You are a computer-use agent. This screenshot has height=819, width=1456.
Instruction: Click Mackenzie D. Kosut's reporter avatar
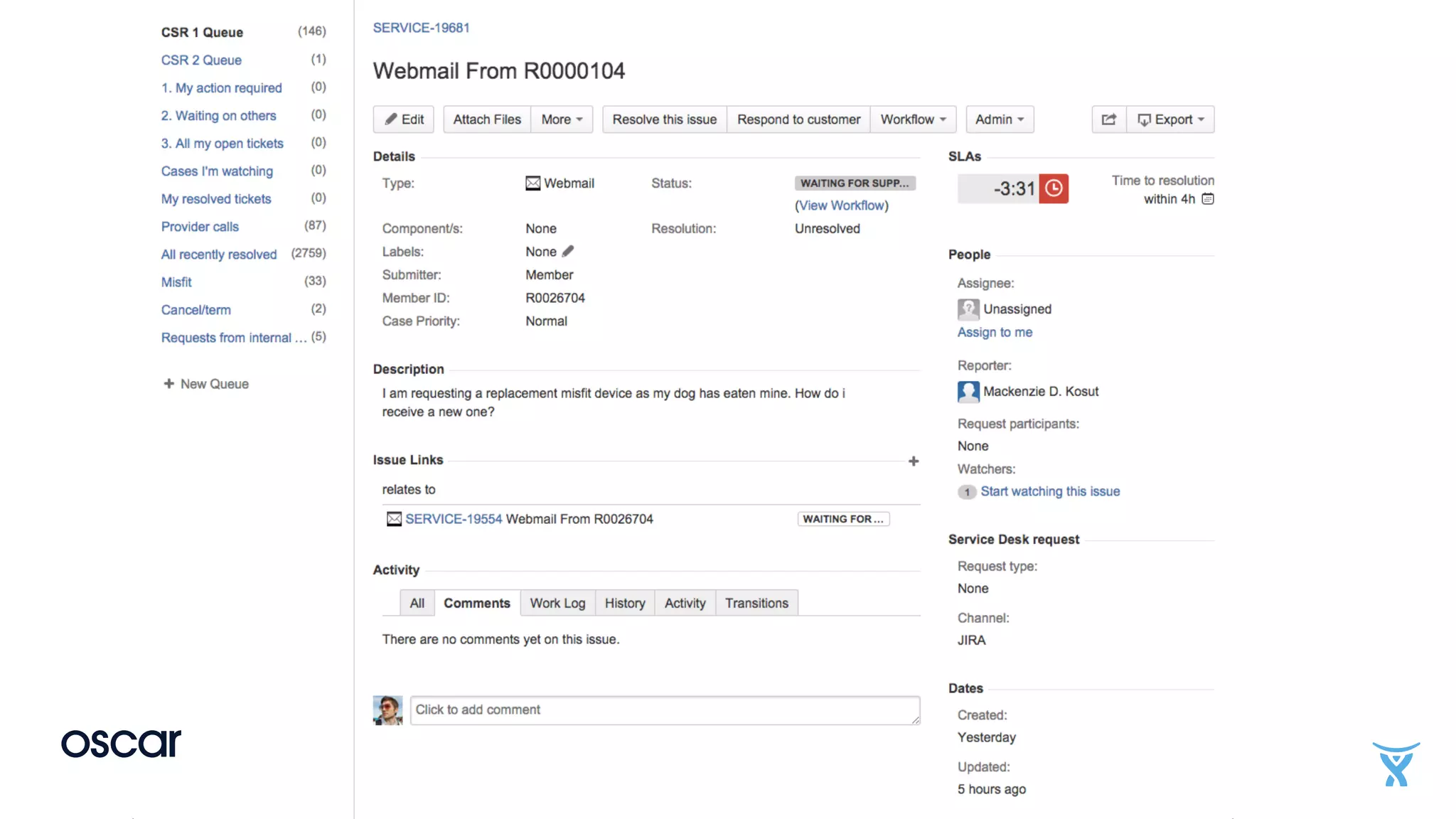point(968,392)
